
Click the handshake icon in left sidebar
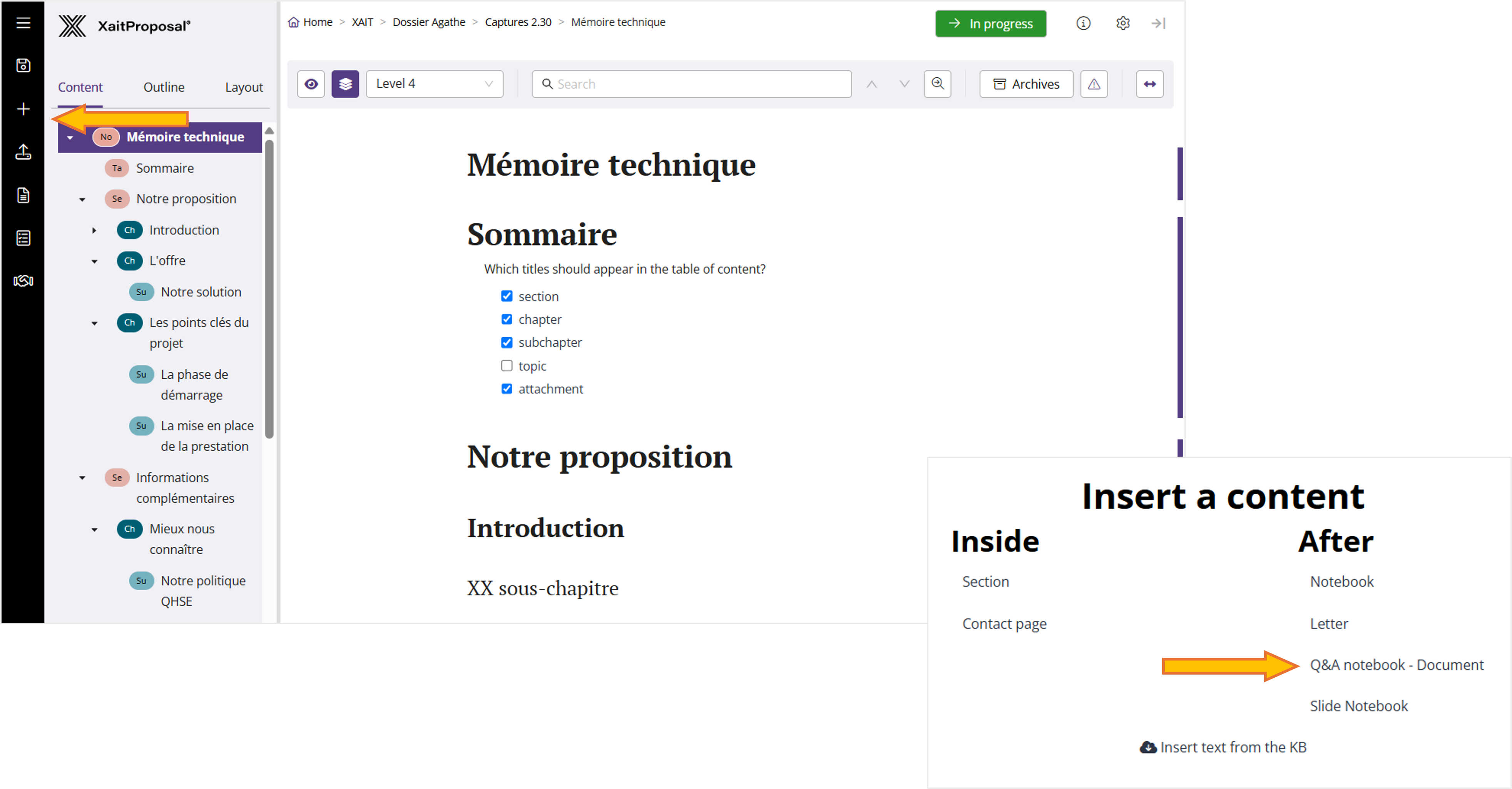(23, 281)
